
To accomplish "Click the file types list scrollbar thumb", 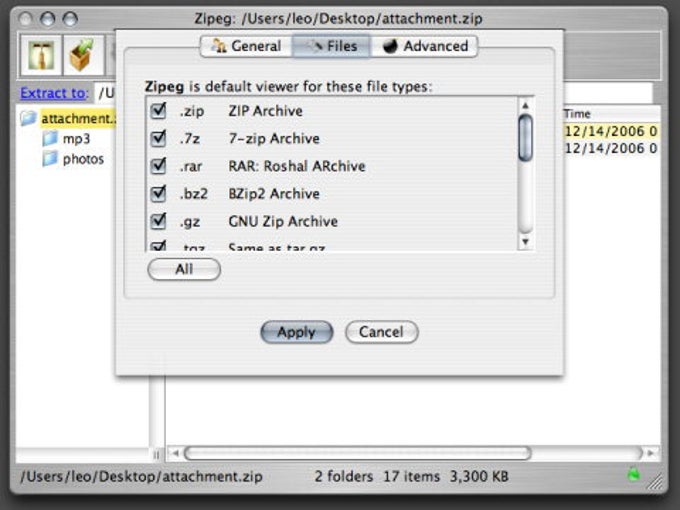I will click(525, 138).
